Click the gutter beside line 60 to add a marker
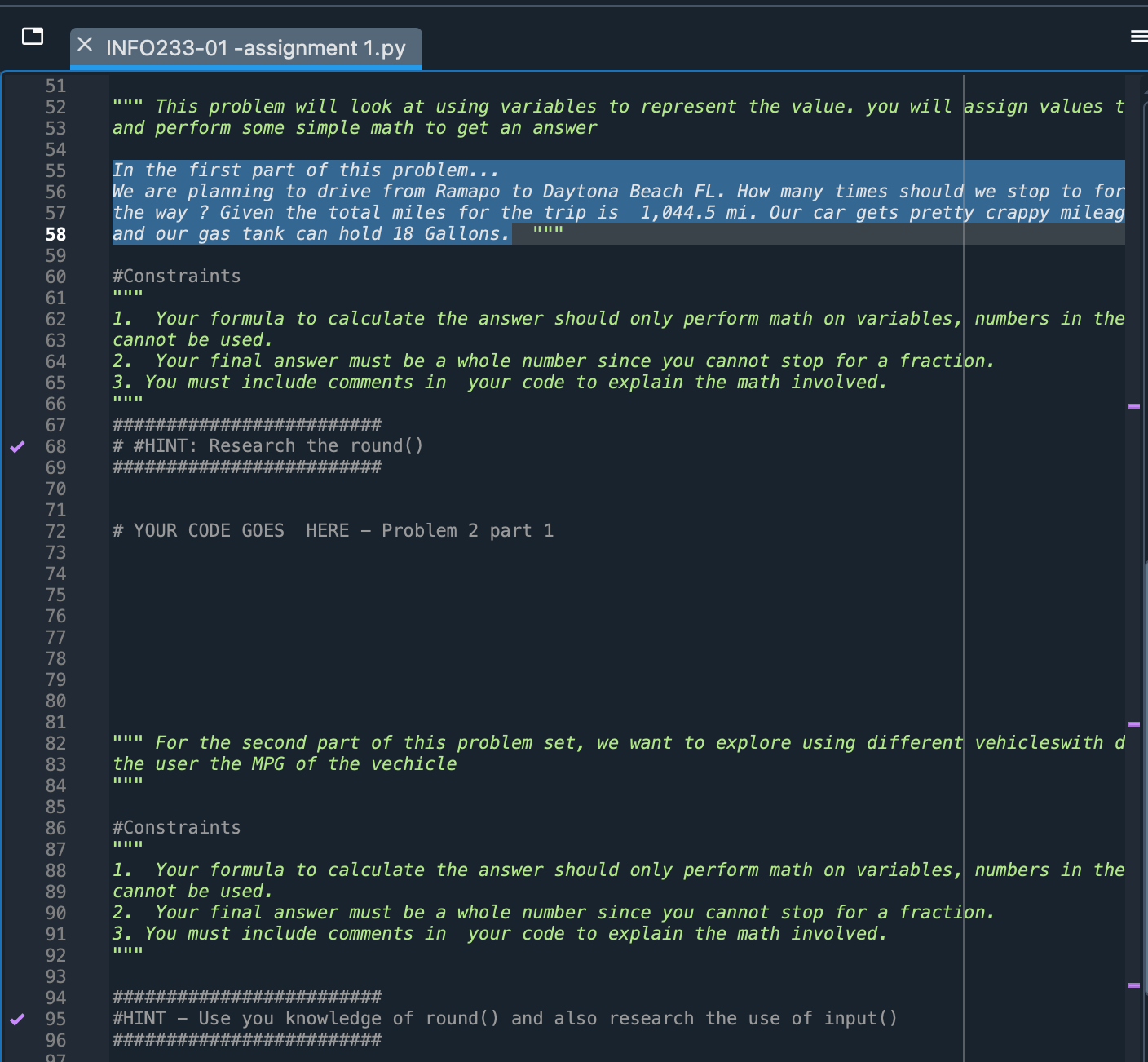 (17, 276)
